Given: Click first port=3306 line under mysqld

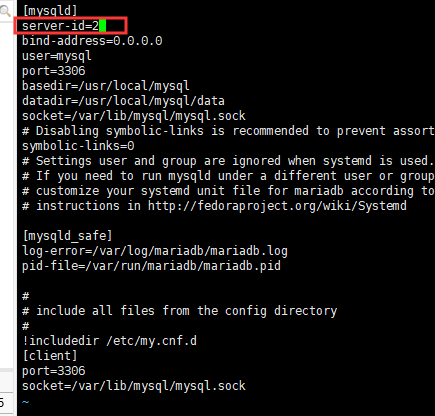Looking at the screenshot, I should pyautogui.click(x=54, y=71).
